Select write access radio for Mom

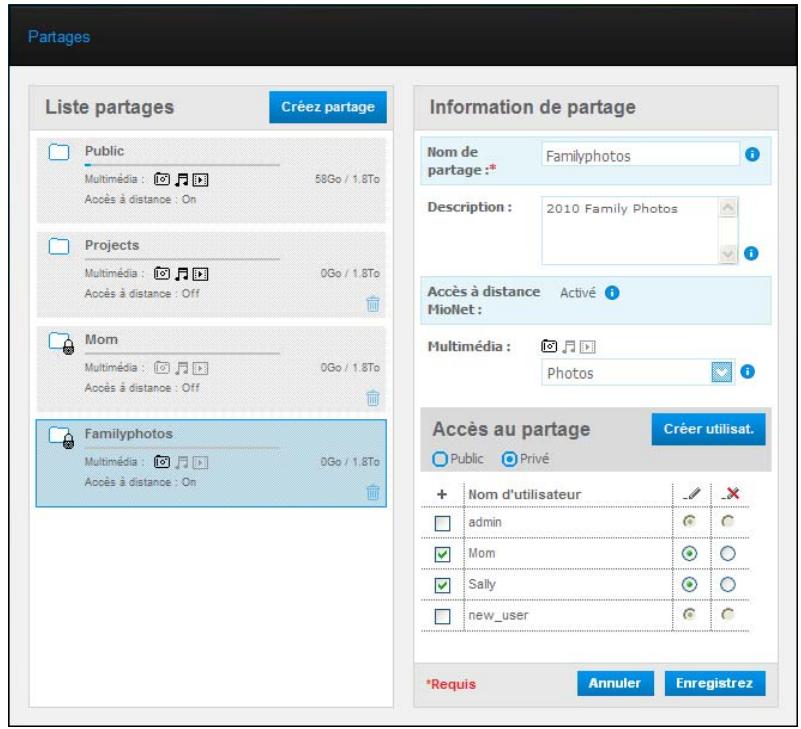[690, 553]
